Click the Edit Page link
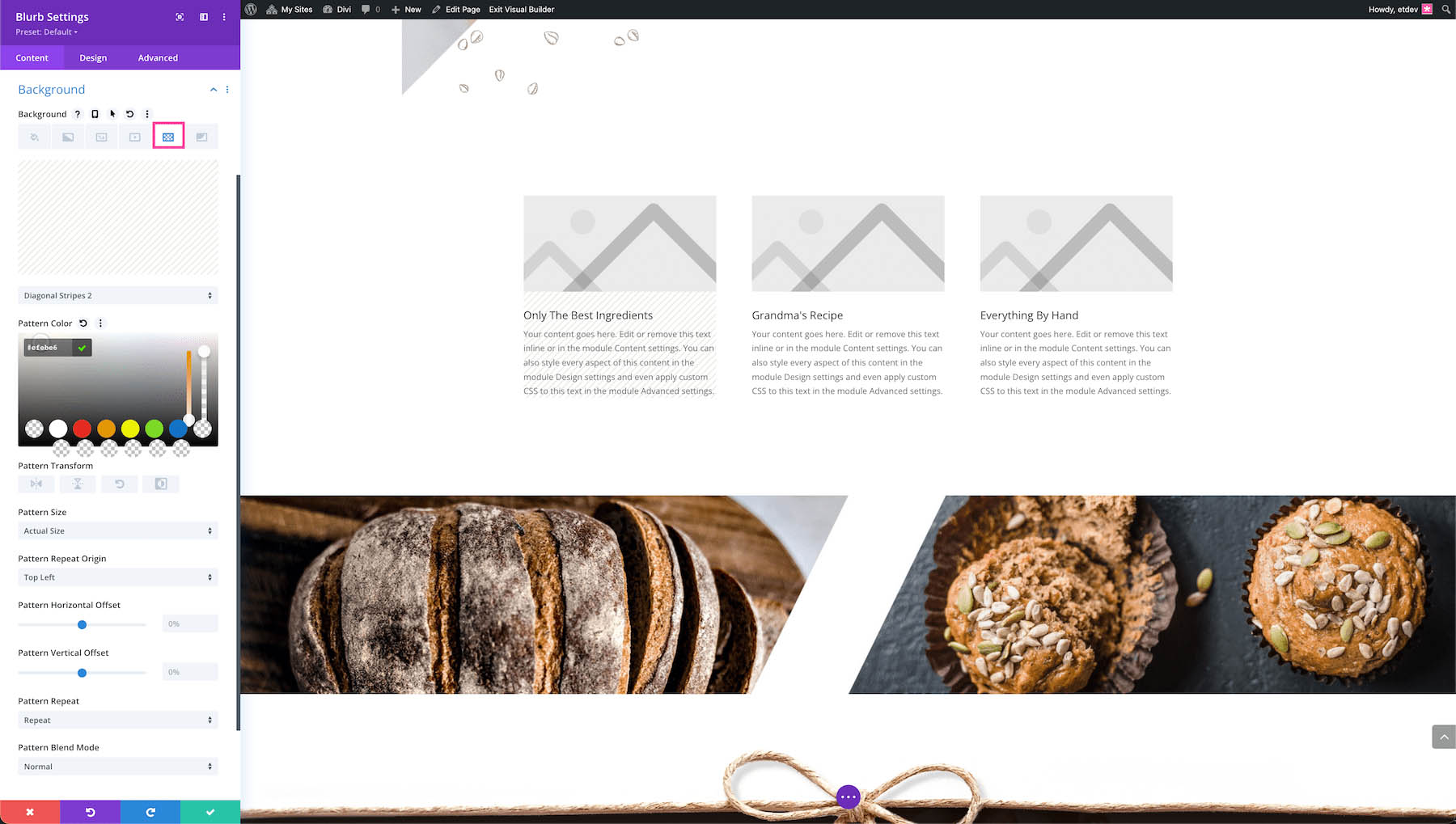The image size is (1456, 824). point(456,10)
